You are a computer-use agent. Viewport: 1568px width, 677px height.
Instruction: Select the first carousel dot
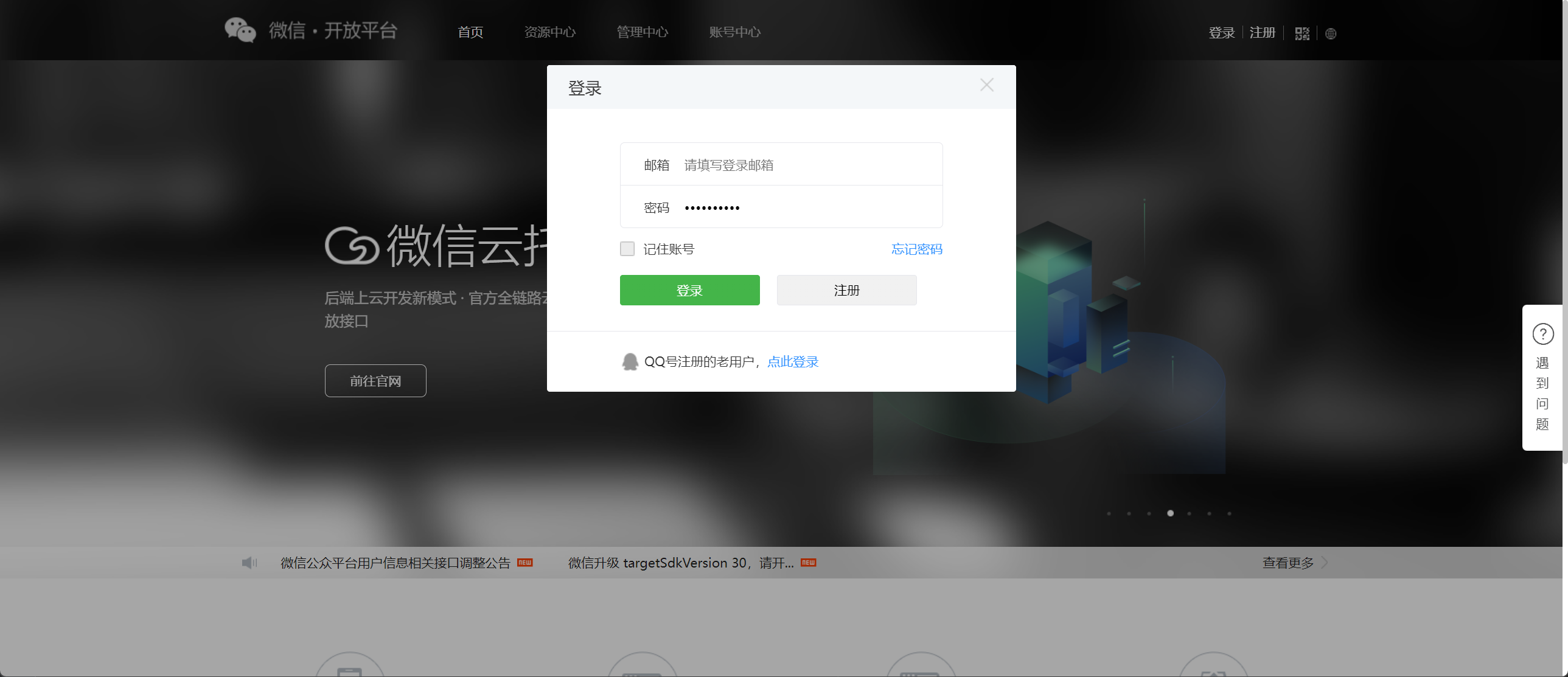[1109, 513]
